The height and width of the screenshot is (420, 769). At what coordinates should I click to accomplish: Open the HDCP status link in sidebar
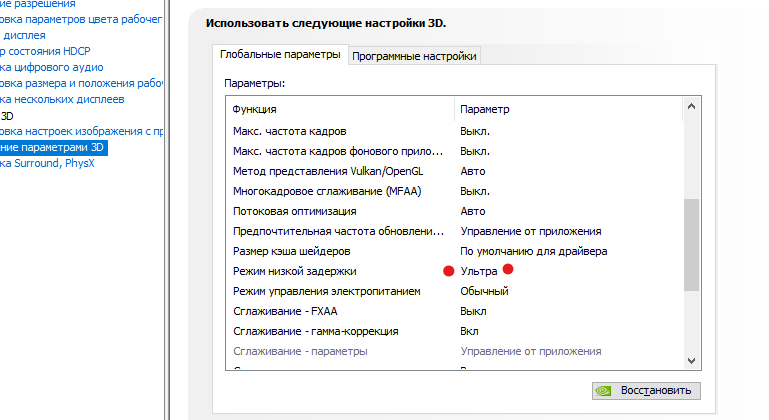pos(45,51)
